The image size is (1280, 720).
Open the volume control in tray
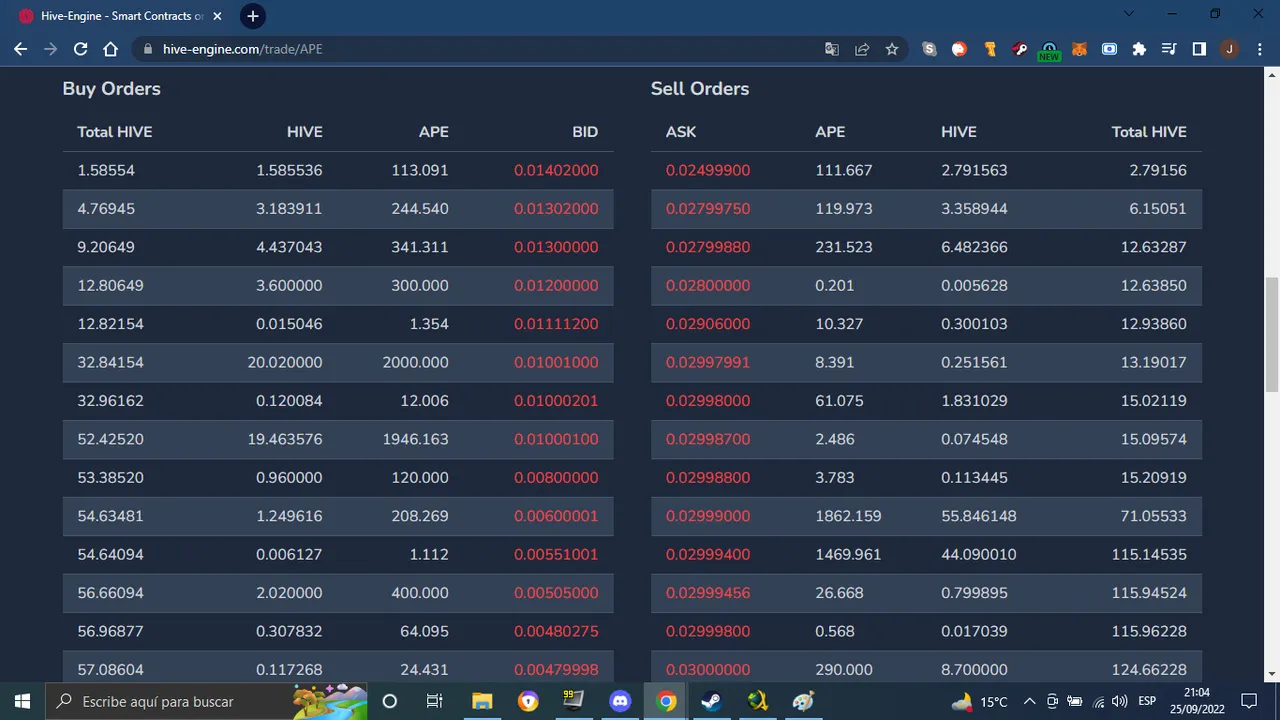tap(1119, 701)
